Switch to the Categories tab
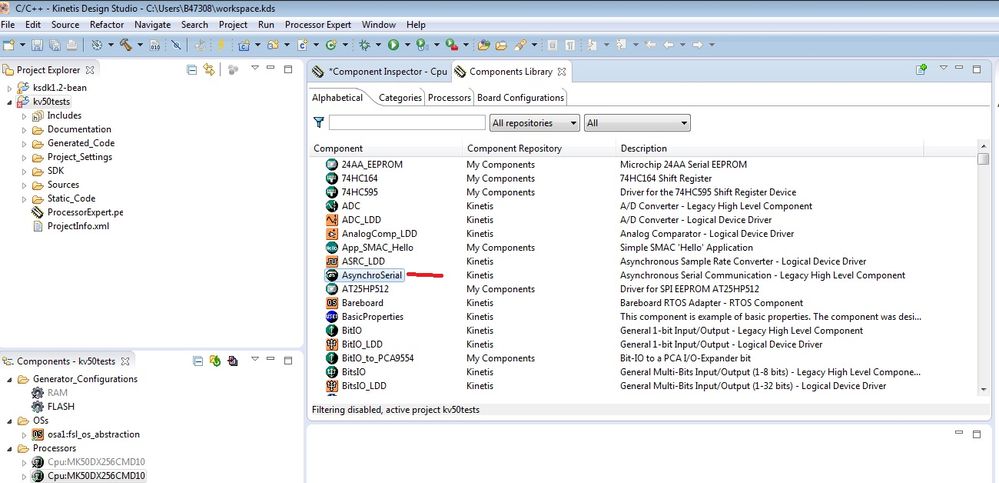Screen dimensions: 999x483 click(400, 97)
